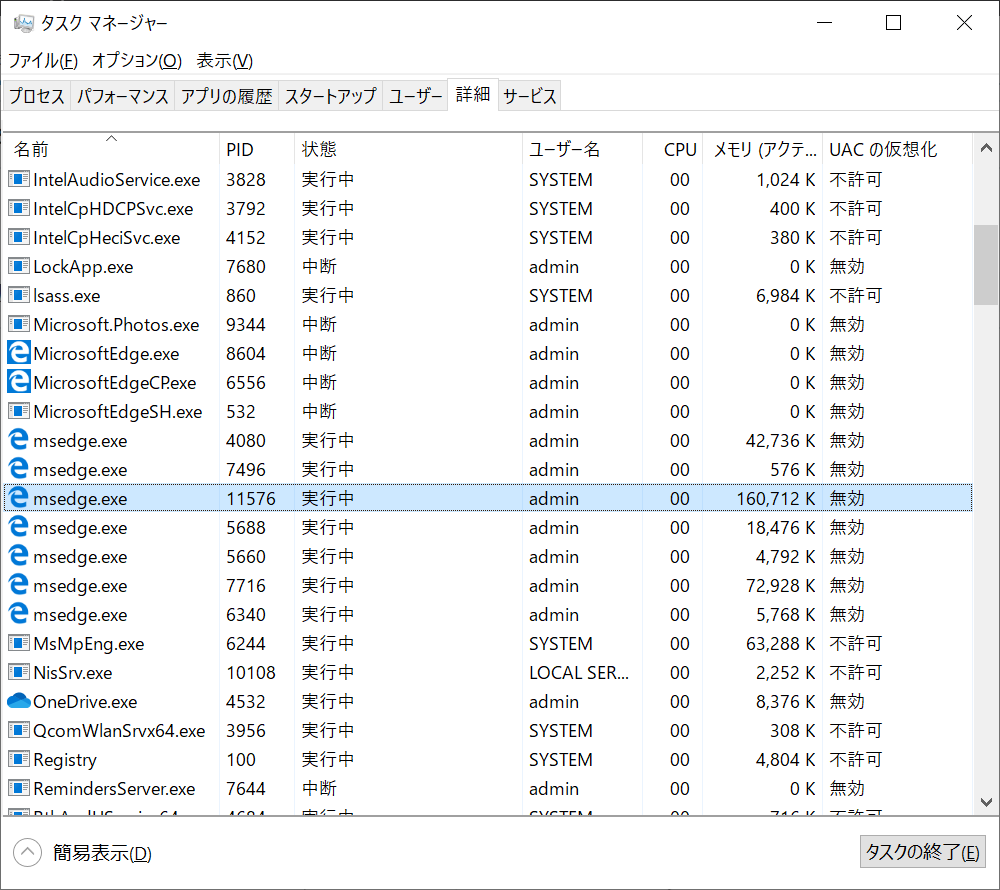Click the Edge icon for msedge.exe PID 5660
Screen dimensions: 1000x890
[x=18, y=556]
